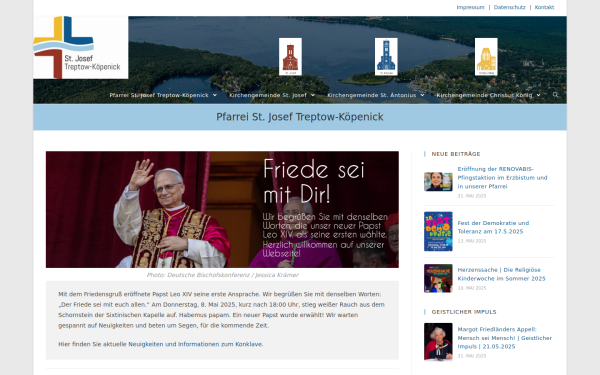The height and width of the screenshot is (375, 600).
Task: Click the page title Pfarrei St. Josef Treptow-Köpenick
Action: (300, 117)
